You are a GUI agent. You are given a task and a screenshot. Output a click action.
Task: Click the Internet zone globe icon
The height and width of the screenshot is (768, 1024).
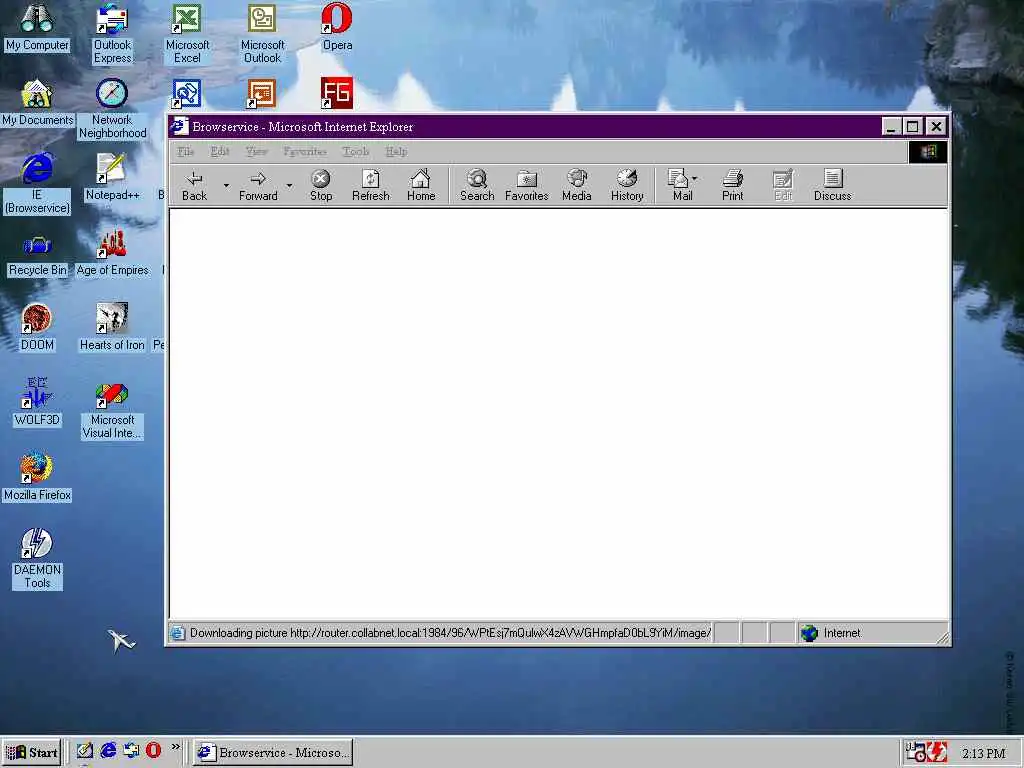click(809, 633)
